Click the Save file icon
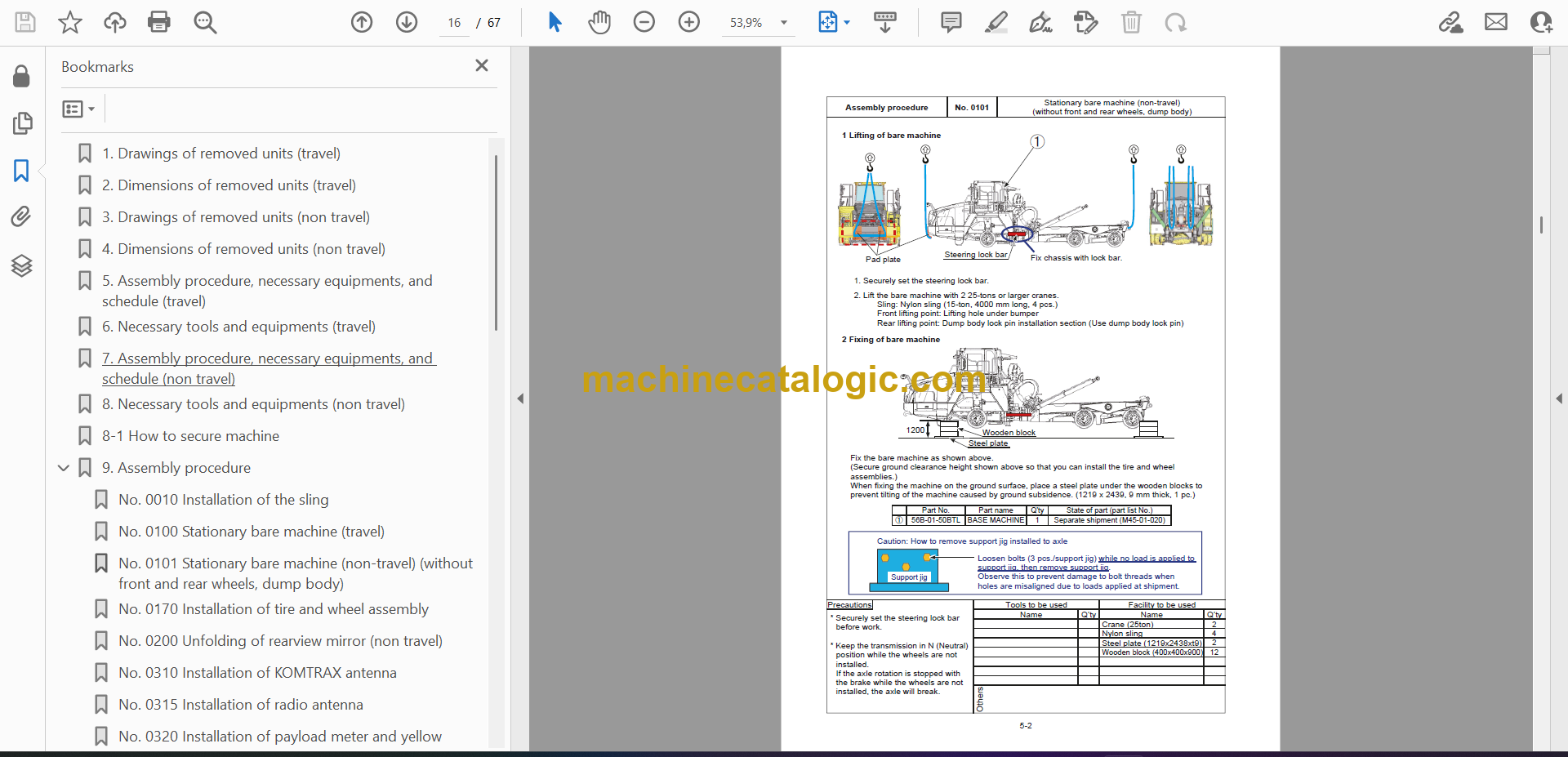Viewport: 1568px width, 757px height. pos(25,22)
